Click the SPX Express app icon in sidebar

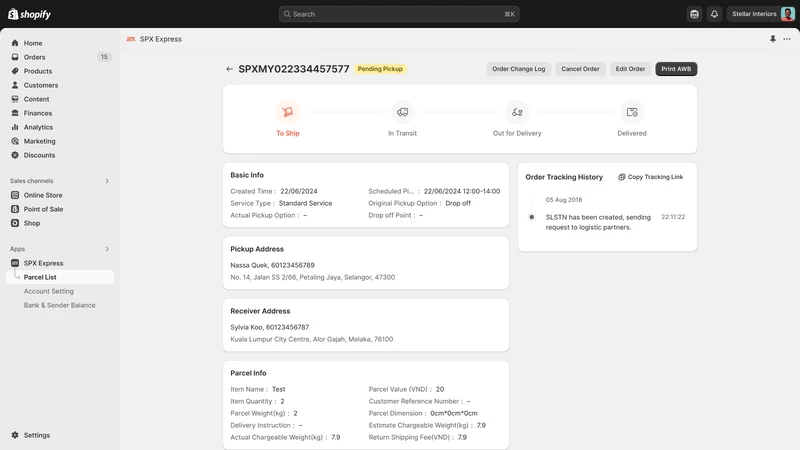pyautogui.click(x=15, y=263)
